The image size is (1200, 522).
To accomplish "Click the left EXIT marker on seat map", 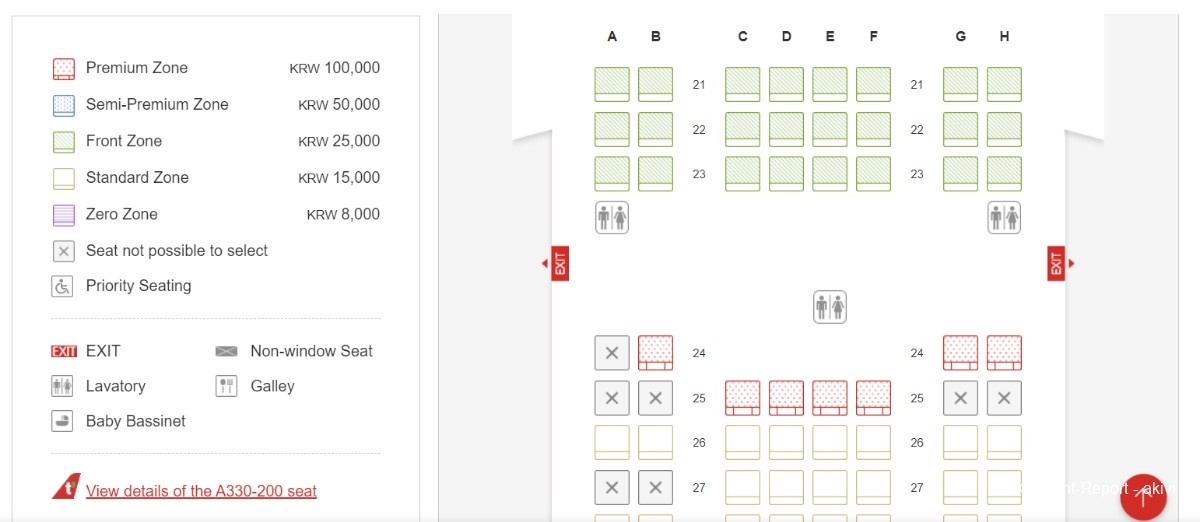I will tap(560, 263).
